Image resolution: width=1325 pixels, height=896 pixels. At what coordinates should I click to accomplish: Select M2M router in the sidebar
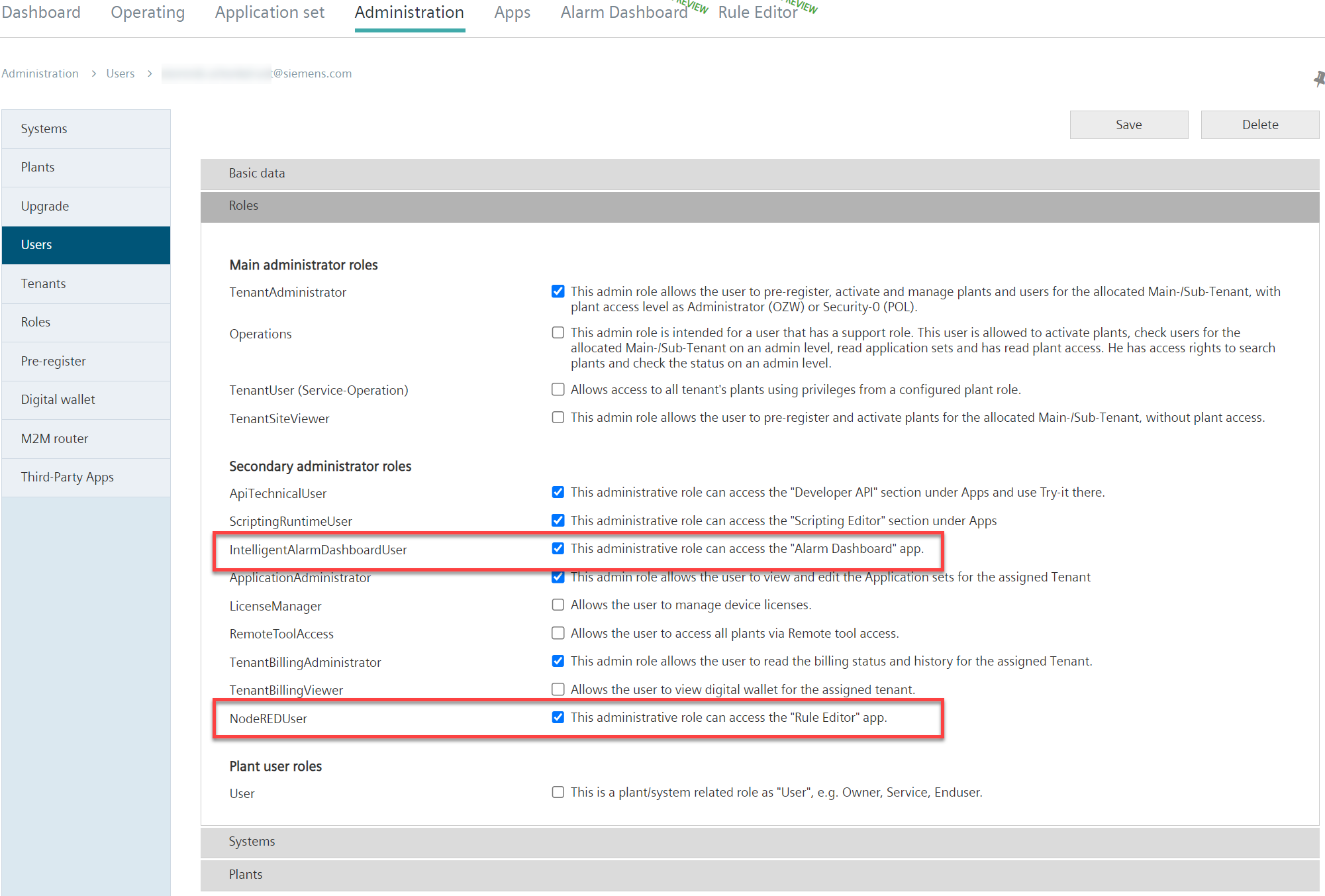coord(86,439)
